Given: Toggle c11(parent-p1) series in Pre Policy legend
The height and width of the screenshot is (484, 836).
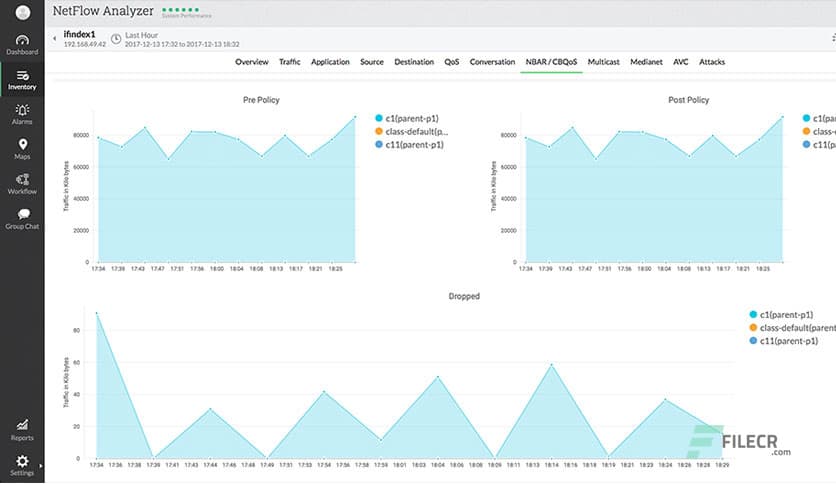Looking at the screenshot, I should pos(409,144).
